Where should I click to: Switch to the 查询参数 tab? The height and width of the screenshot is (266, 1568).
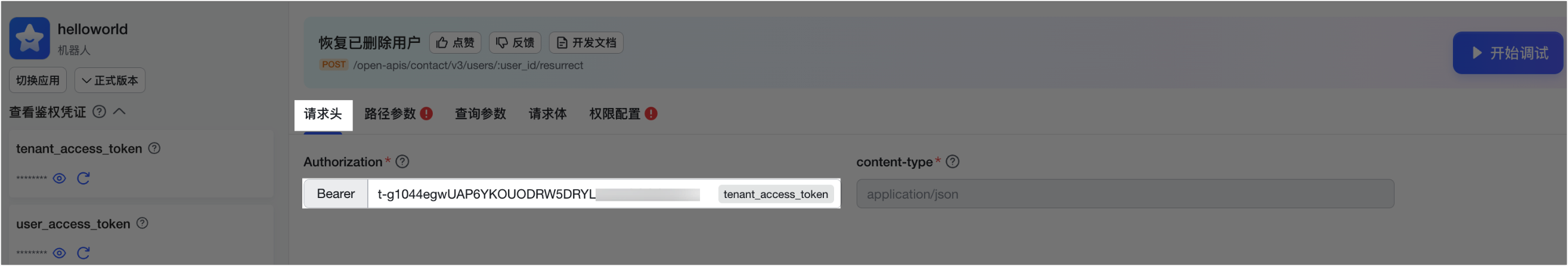coord(481,114)
